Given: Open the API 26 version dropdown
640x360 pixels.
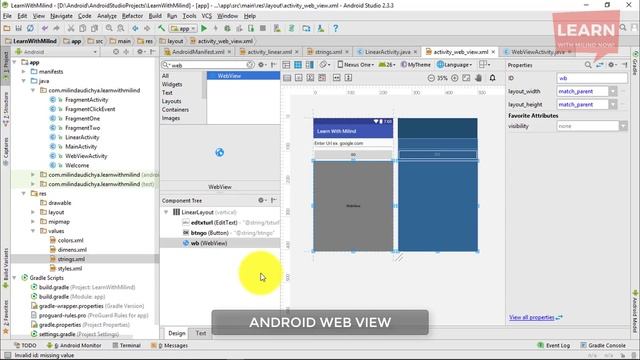Looking at the screenshot, I should pyautogui.click(x=387, y=65).
